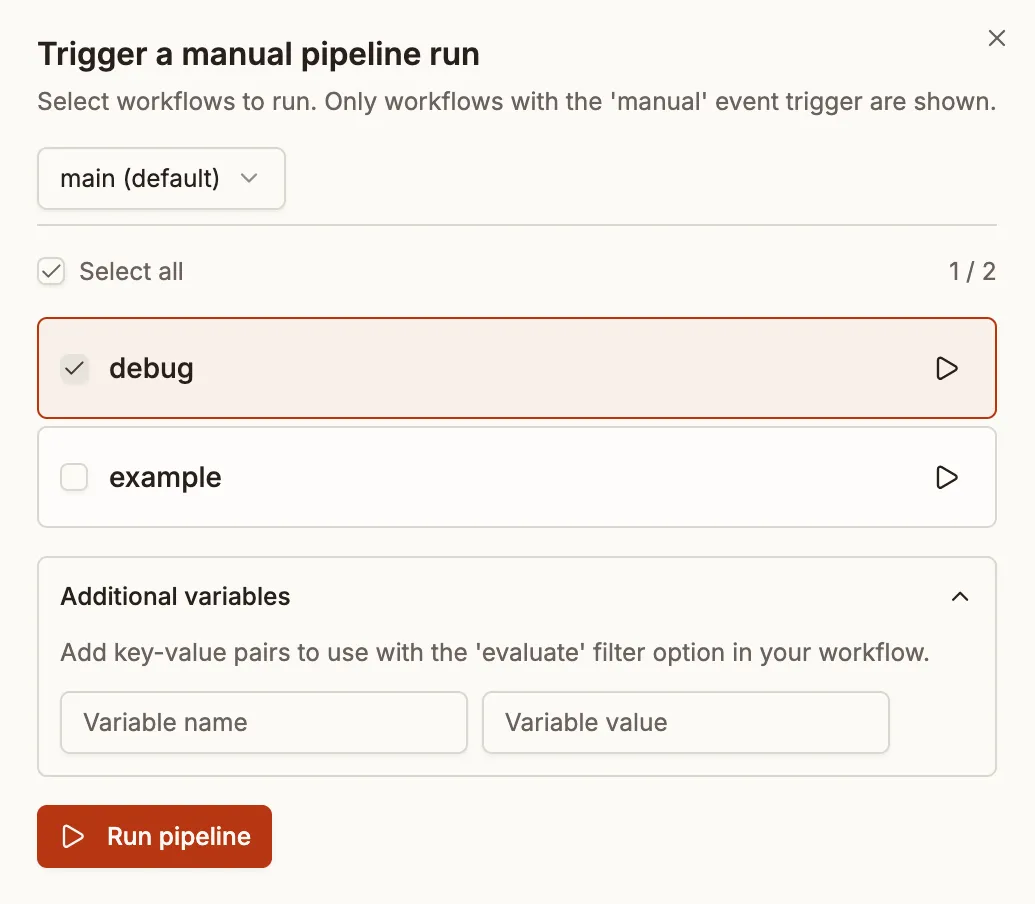Viewport: 1035px width, 904px height.
Task: Click the play triangle inside Run pipeline button
Action: click(x=75, y=836)
